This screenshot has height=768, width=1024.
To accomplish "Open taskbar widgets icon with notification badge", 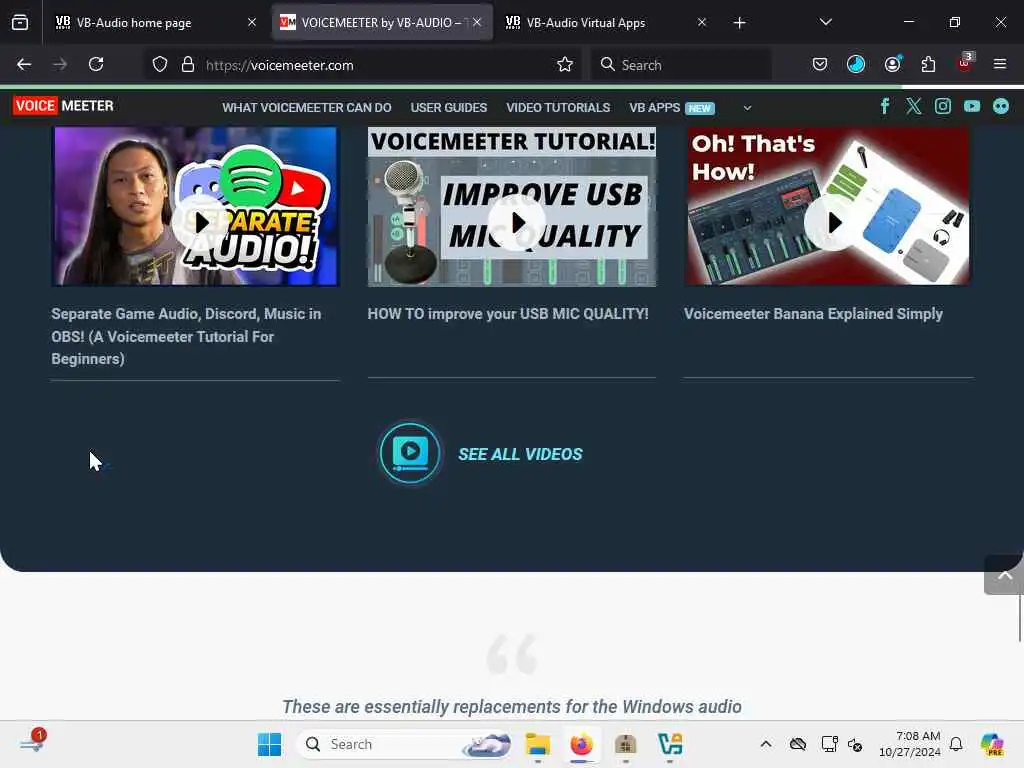I will click(x=32, y=742).
